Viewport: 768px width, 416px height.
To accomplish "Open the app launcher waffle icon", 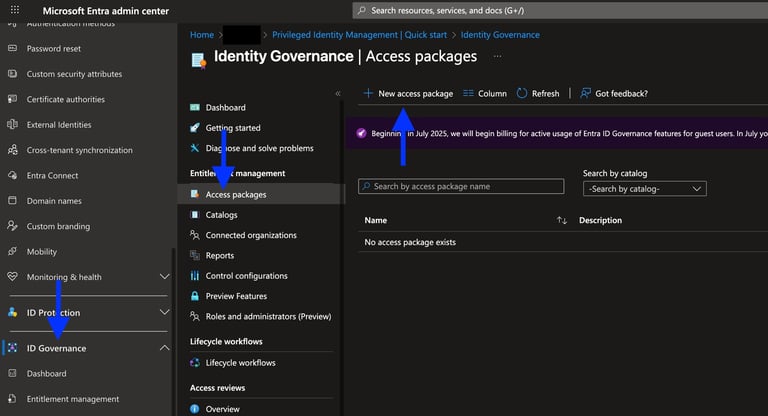I will (15, 10).
